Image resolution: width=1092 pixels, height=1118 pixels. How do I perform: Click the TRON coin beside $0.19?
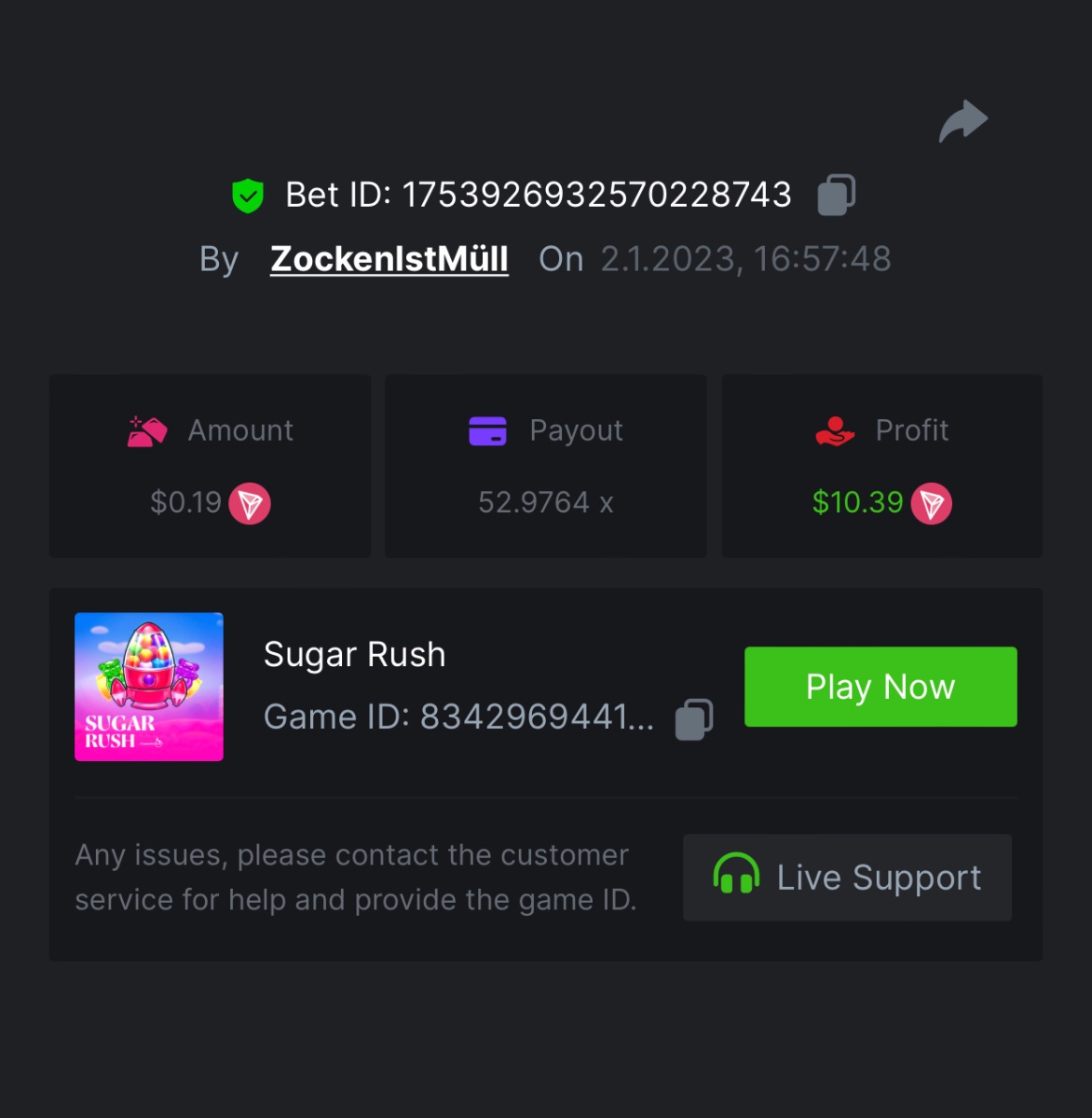(x=250, y=504)
